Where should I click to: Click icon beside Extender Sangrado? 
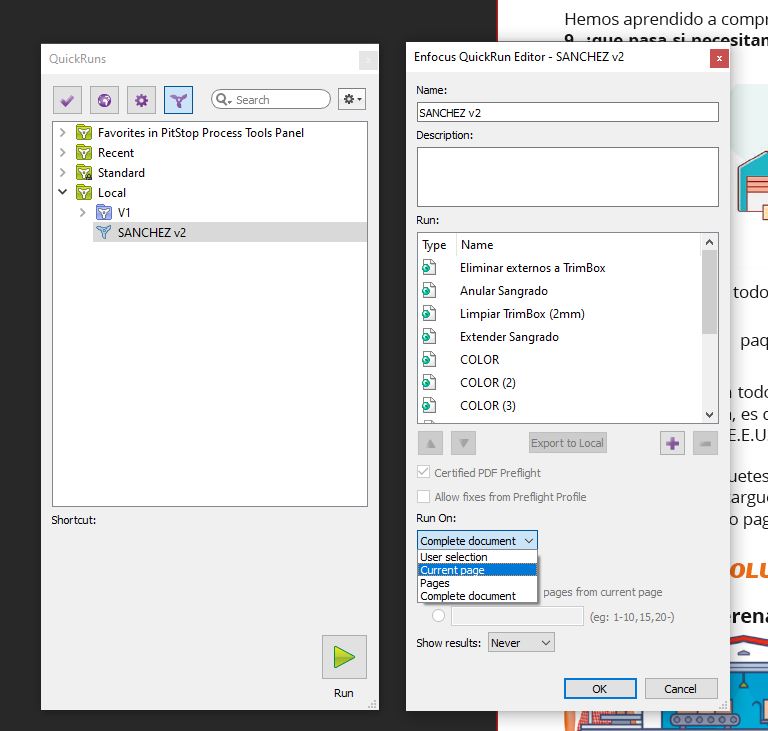(429, 336)
